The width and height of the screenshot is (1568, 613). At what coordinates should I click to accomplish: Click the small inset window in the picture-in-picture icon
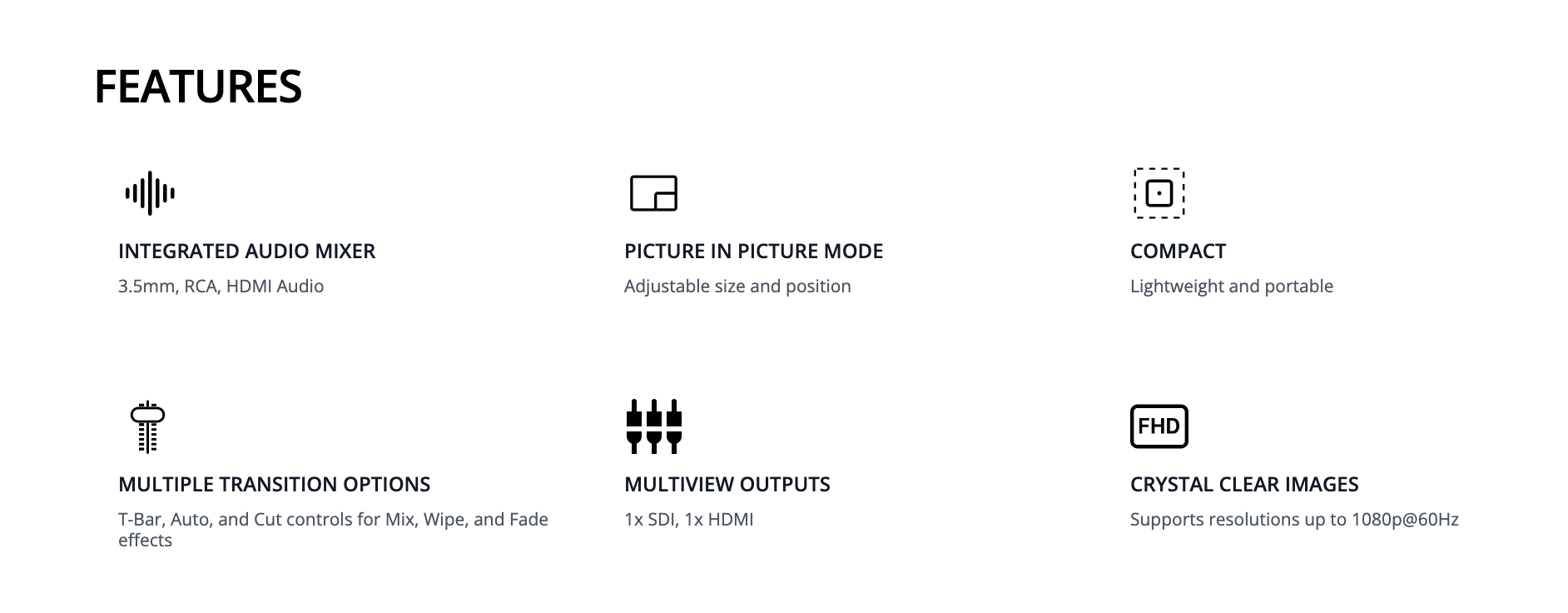[665, 202]
